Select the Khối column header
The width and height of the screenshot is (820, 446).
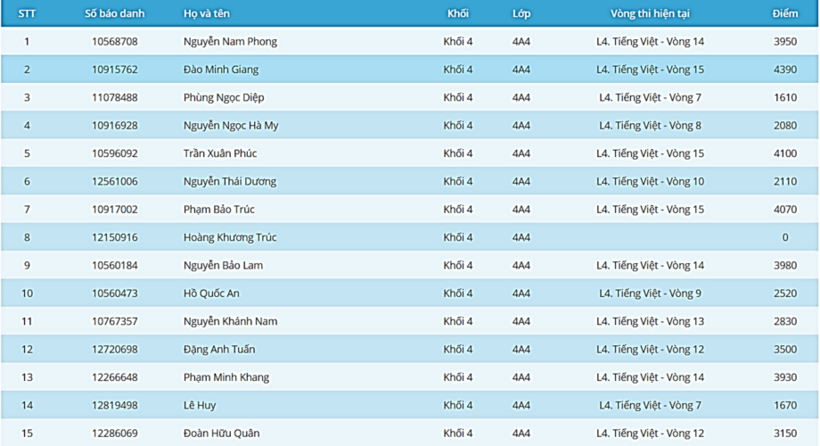click(x=458, y=14)
